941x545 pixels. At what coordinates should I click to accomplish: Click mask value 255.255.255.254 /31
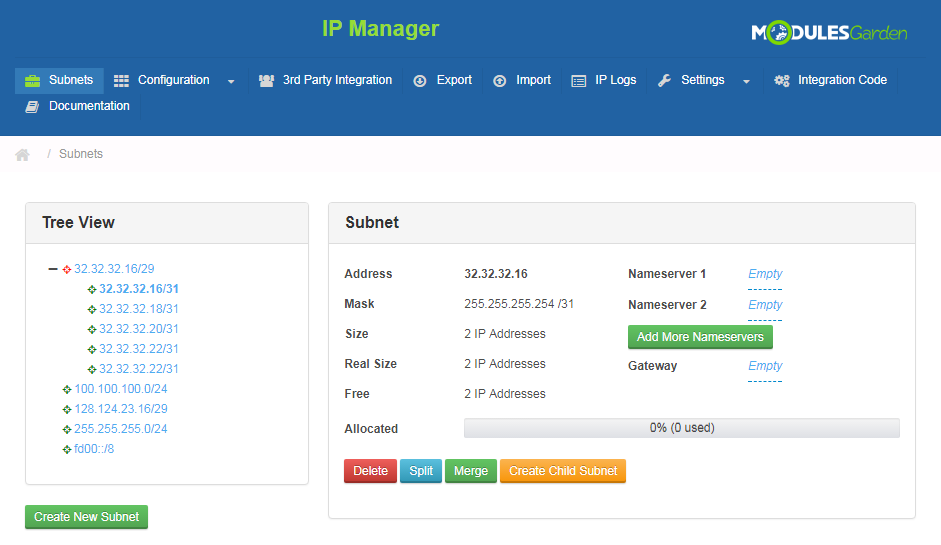pos(519,304)
